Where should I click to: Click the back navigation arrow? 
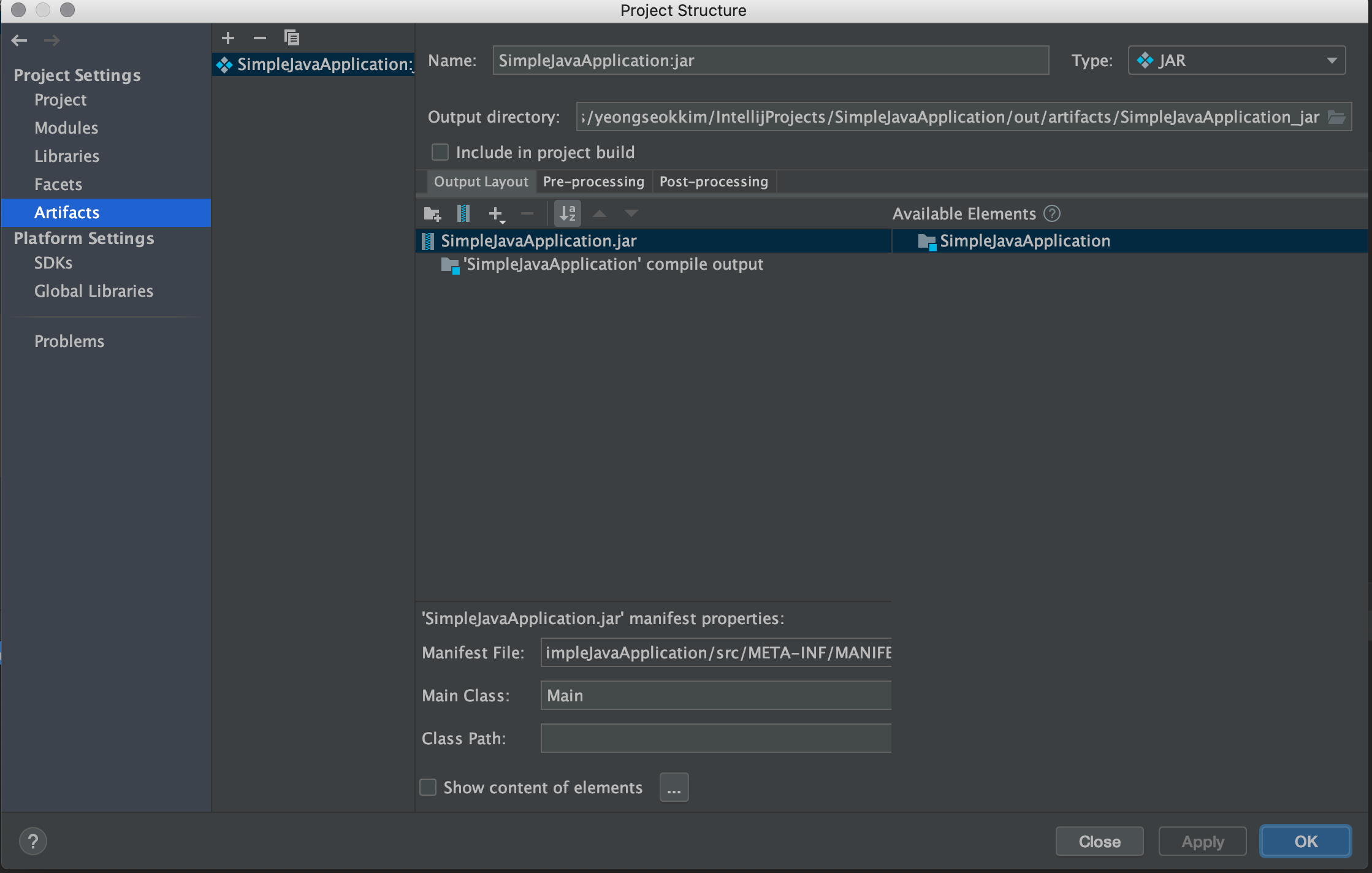[x=20, y=40]
